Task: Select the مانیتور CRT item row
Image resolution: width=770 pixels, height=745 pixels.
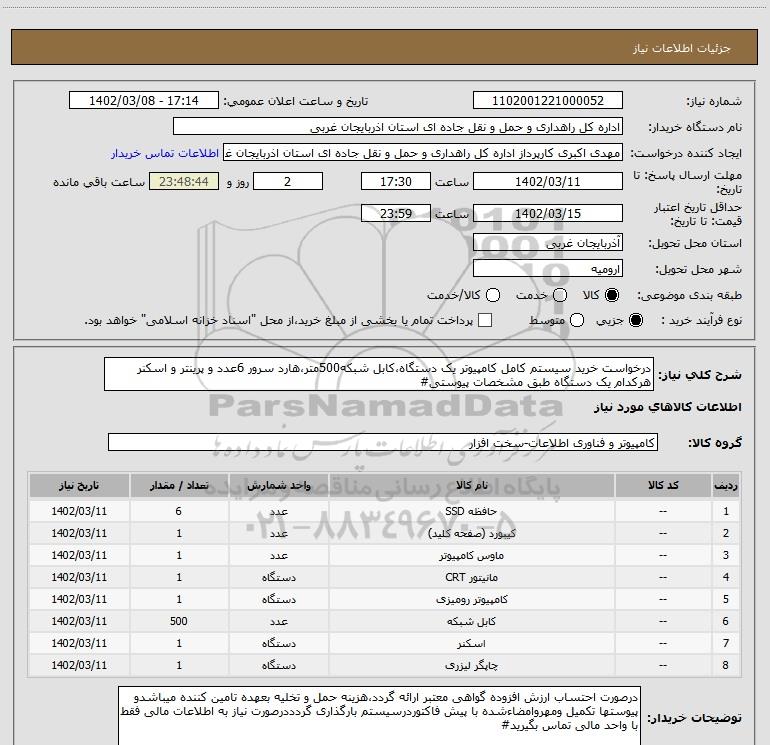Action: click(384, 577)
